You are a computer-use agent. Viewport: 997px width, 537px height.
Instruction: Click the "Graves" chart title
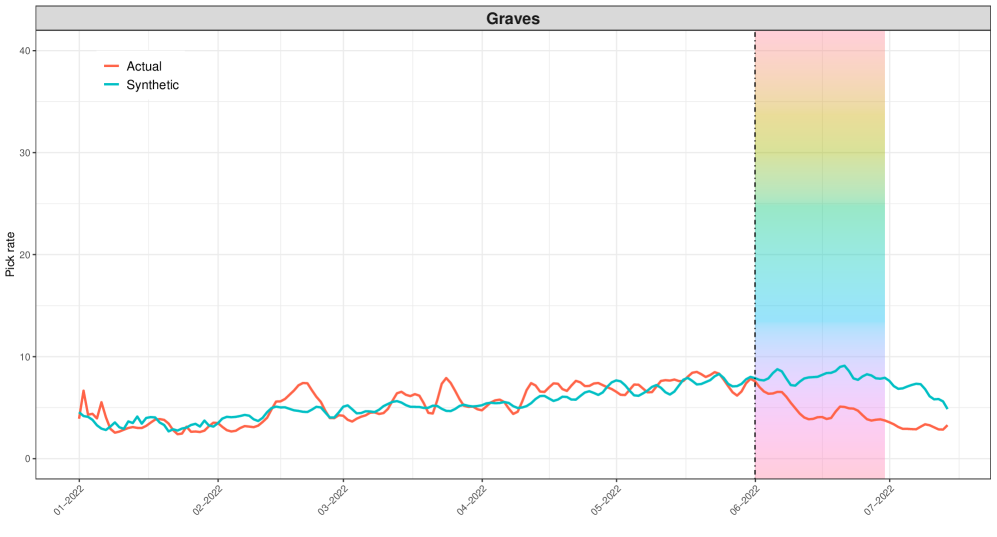click(512, 18)
